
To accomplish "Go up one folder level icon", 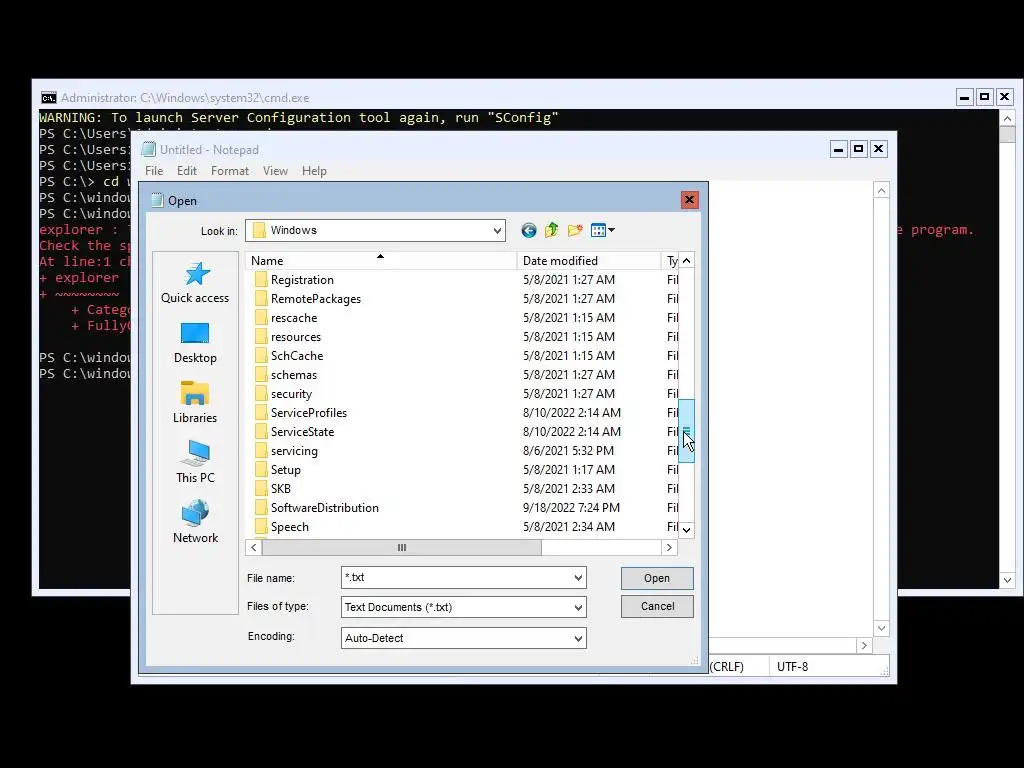I will coord(552,230).
